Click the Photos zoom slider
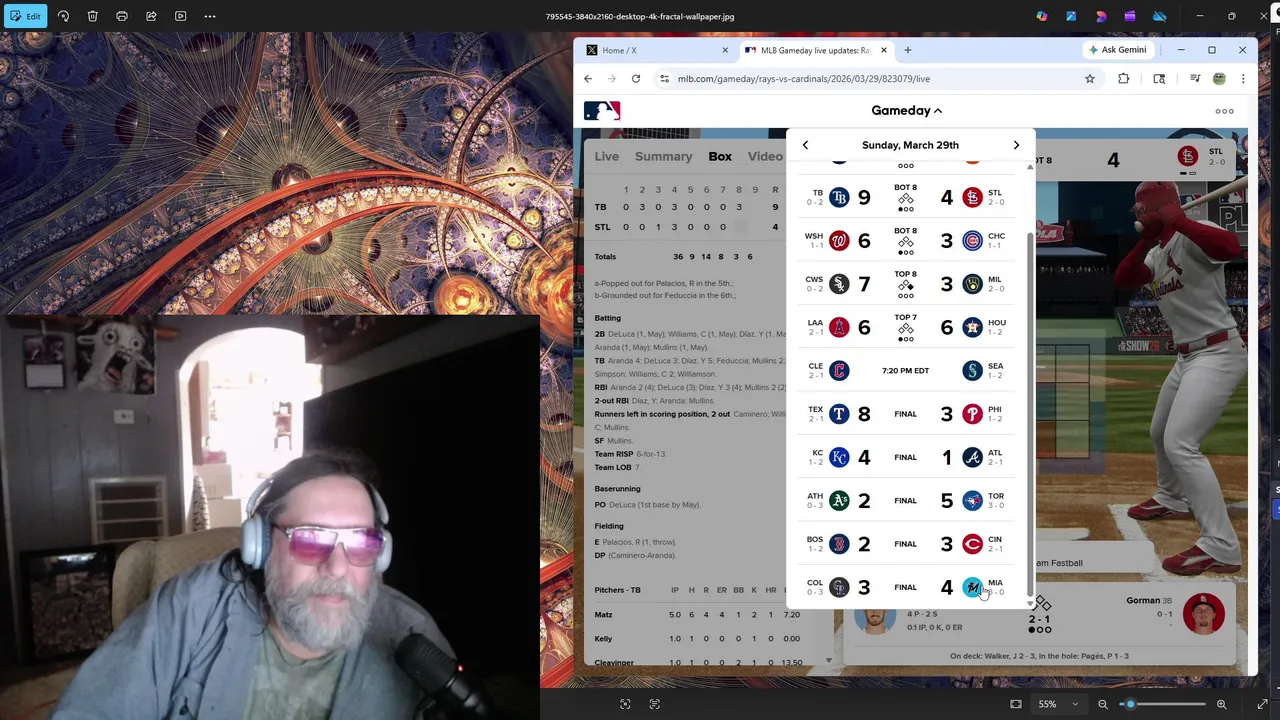 point(1162,704)
